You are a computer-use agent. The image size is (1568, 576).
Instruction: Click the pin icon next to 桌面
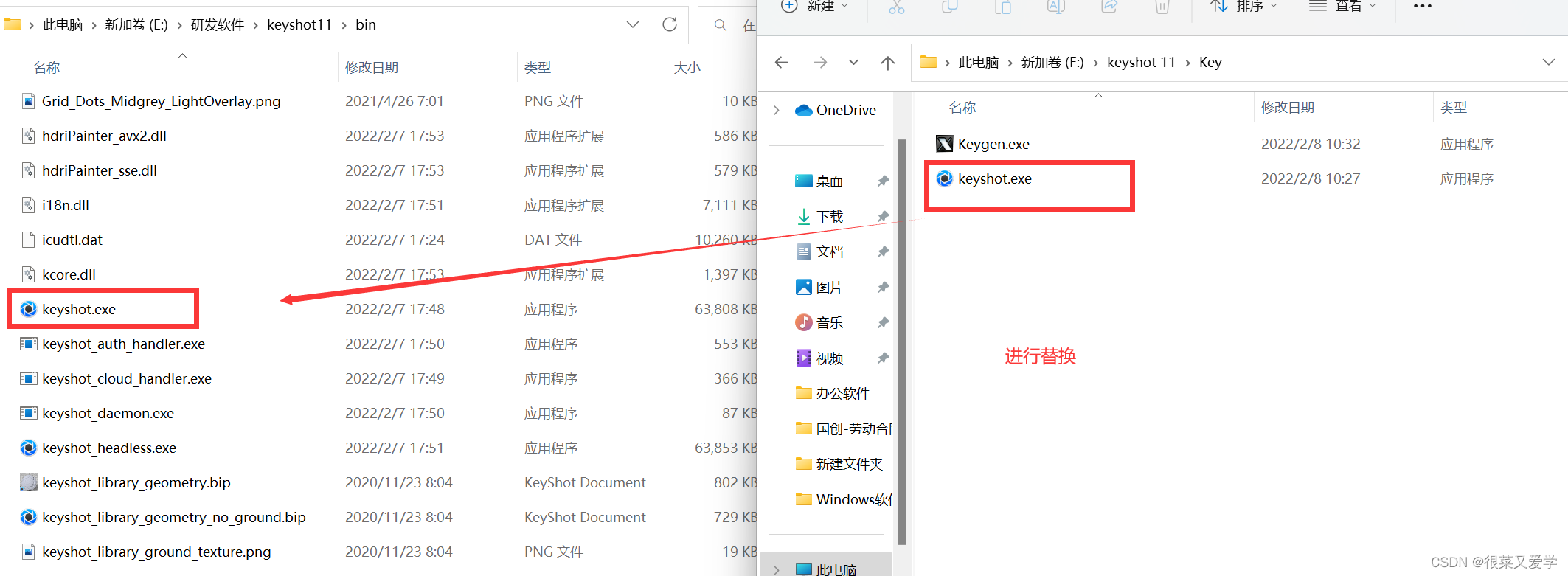click(x=883, y=181)
